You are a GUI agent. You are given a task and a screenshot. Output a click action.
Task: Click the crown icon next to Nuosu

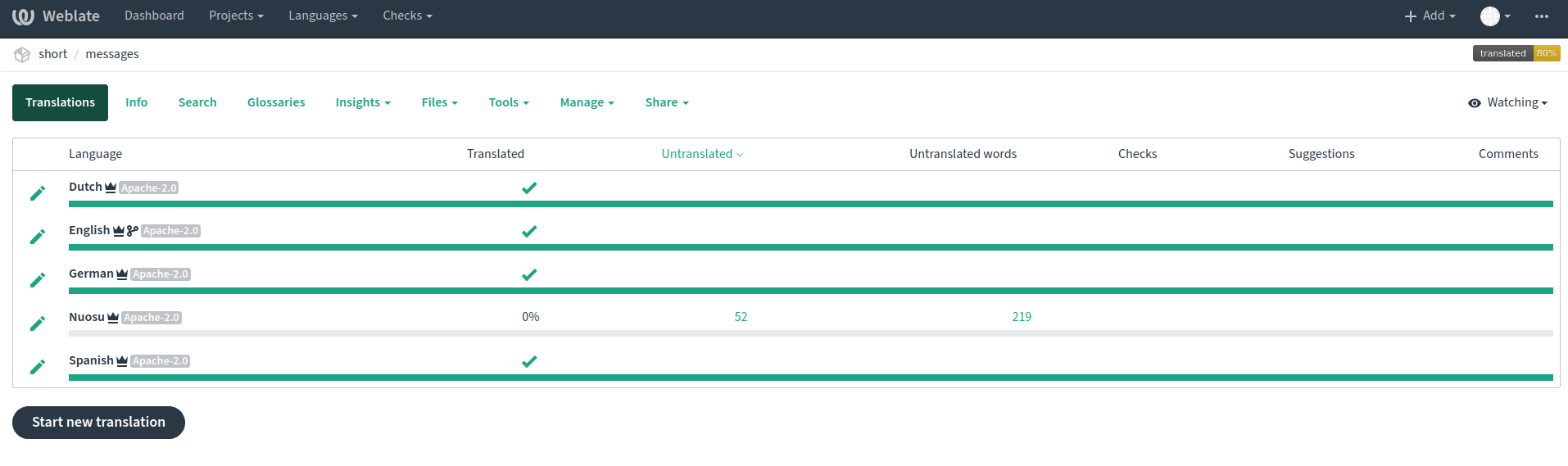coord(113,318)
